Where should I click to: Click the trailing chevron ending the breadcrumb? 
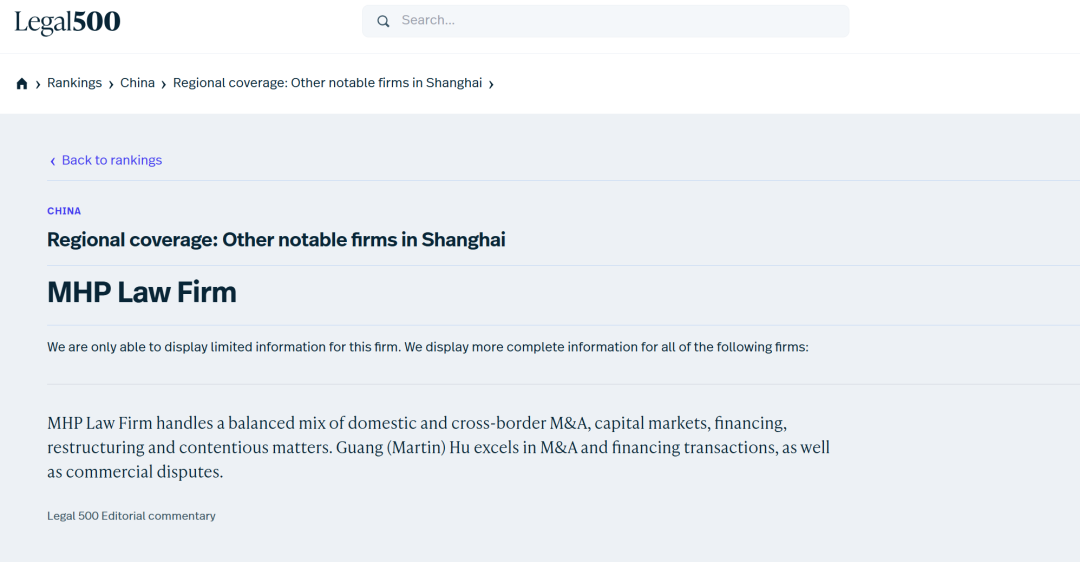pos(491,84)
